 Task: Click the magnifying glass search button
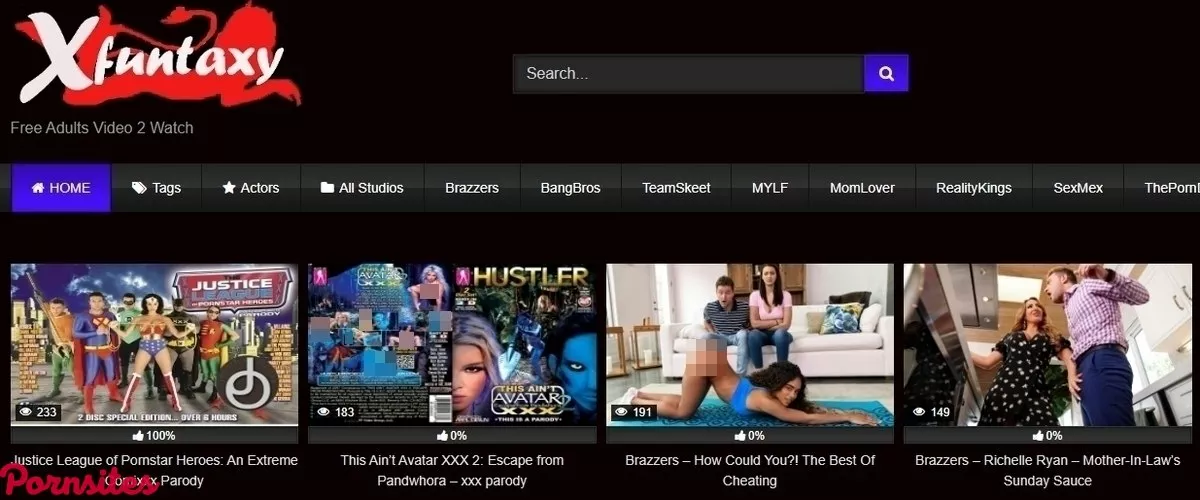pyautogui.click(x=885, y=73)
